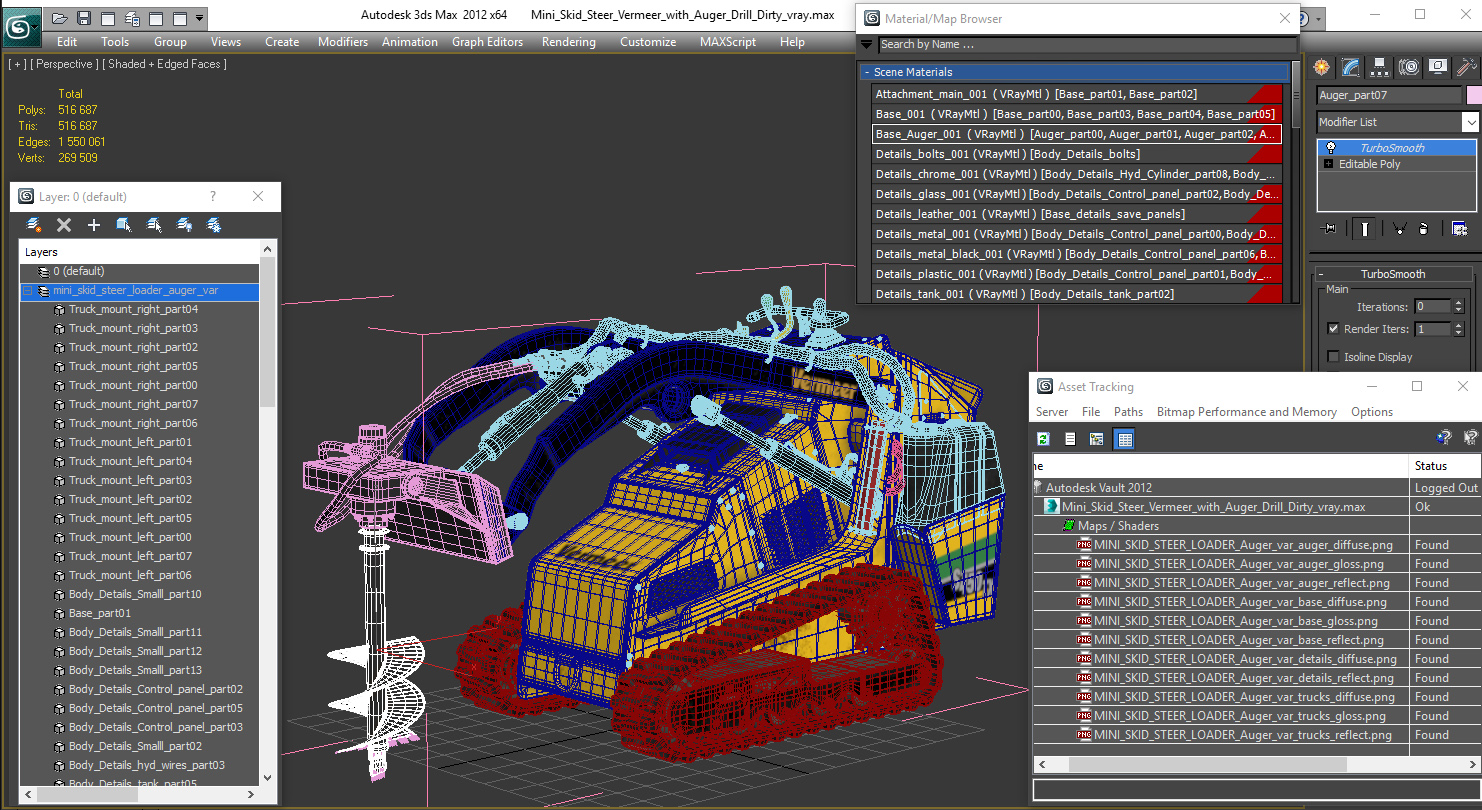1482x810 pixels.
Task: Click Add Selected Objects plus icon in Layer dialog
Action: [94, 225]
